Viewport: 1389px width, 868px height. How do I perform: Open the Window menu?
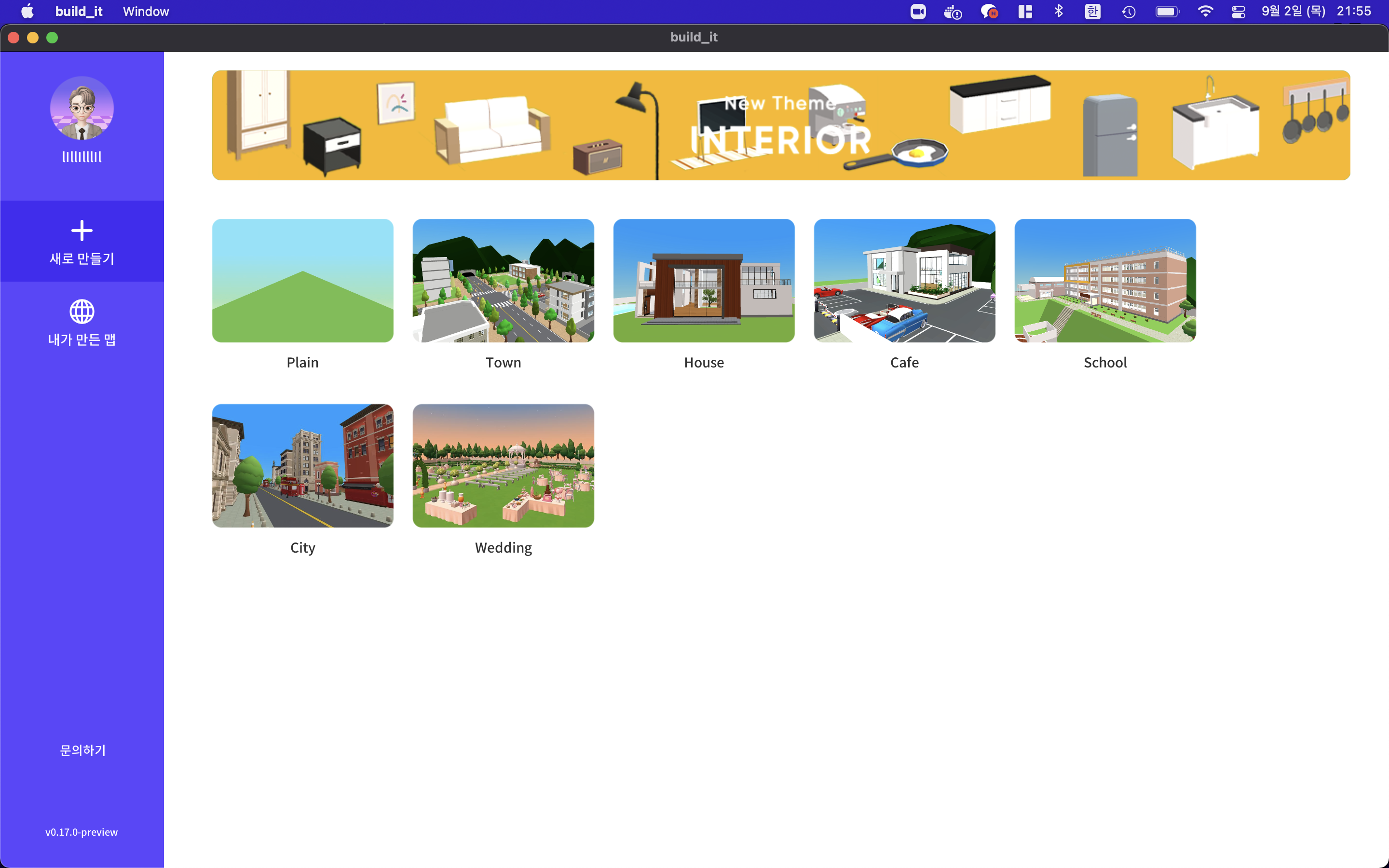[x=146, y=12]
